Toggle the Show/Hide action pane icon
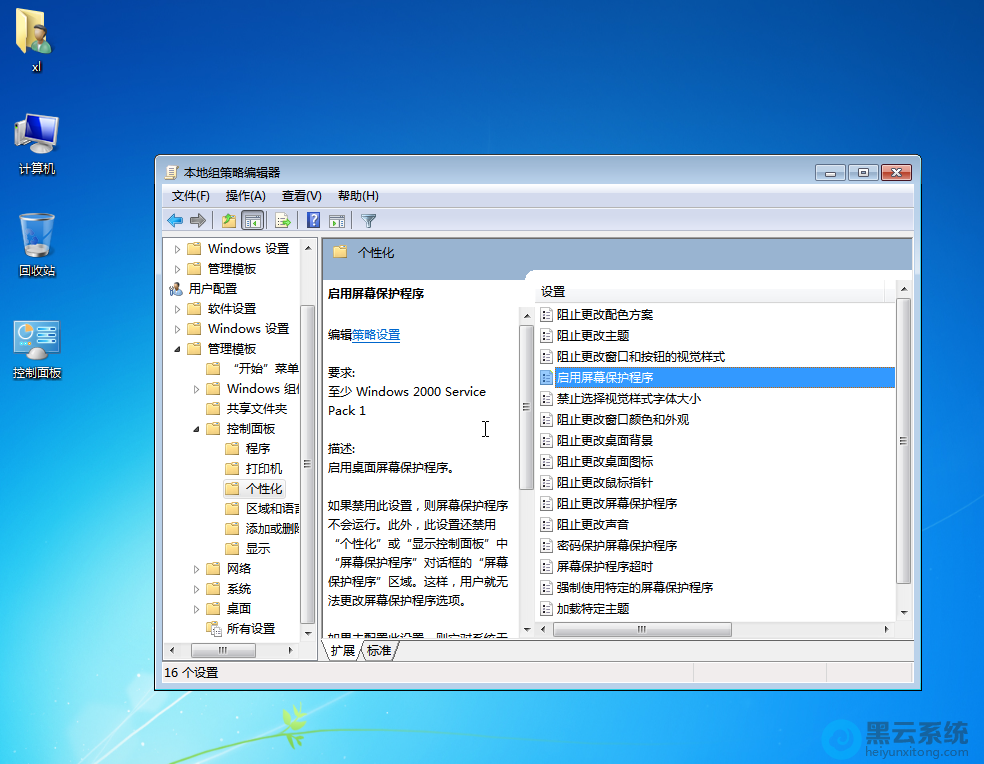984x764 pixels. (337, 221)
